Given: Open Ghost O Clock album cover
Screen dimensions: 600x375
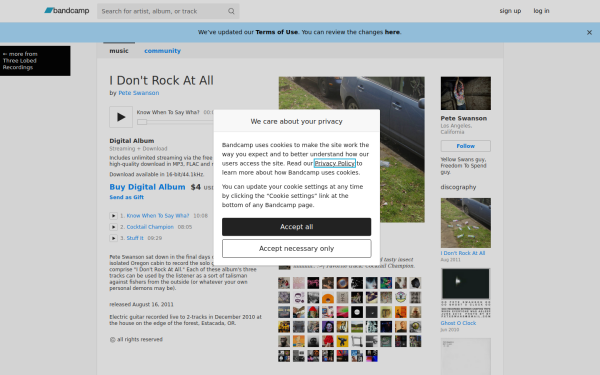Looking at the screenshot, I should click(466, 293).
